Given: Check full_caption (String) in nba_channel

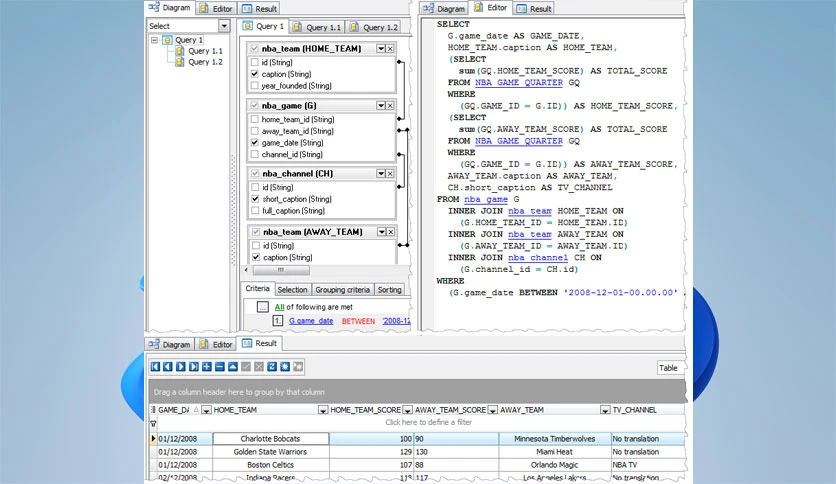Looking at the screenshot, I should point(255,211).
